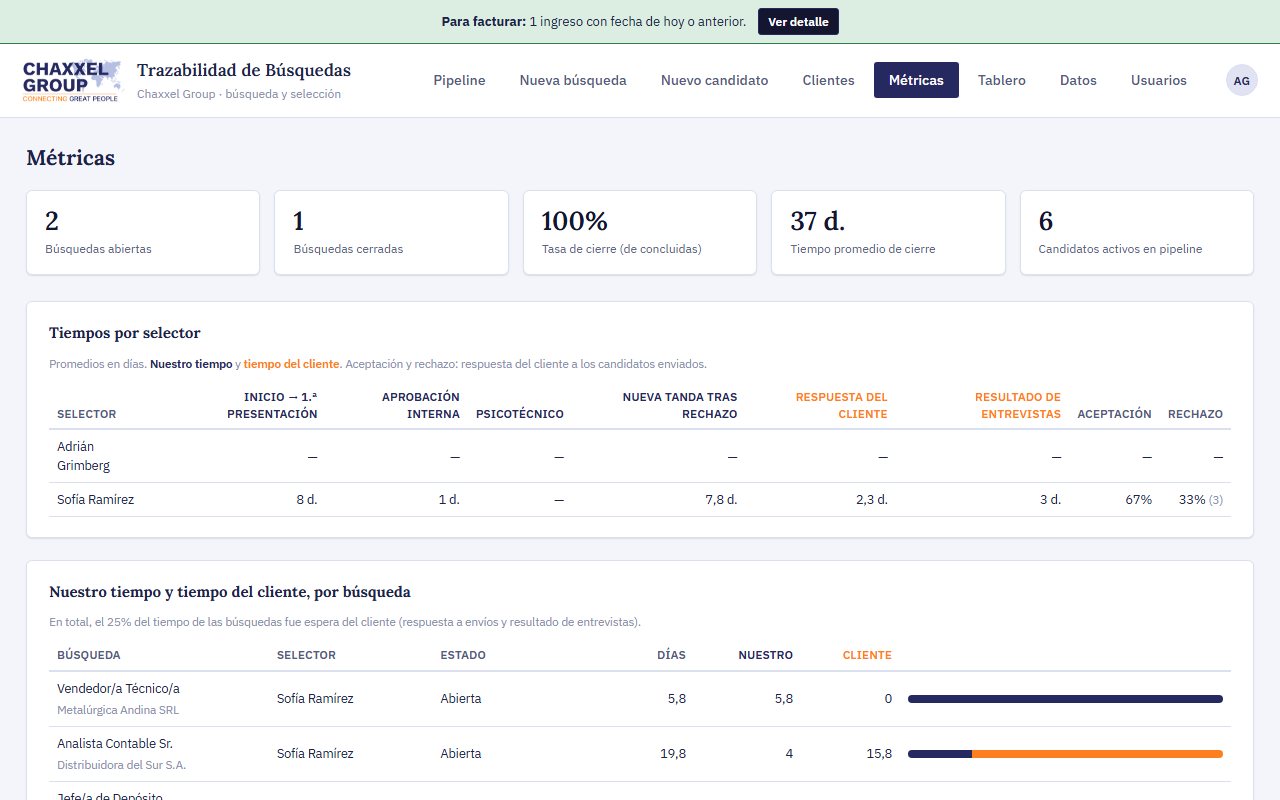Image resolution: width=1280 pixels, height=800 pixels.
Task: Select the Métricas tab
Action: pos(916,80)
